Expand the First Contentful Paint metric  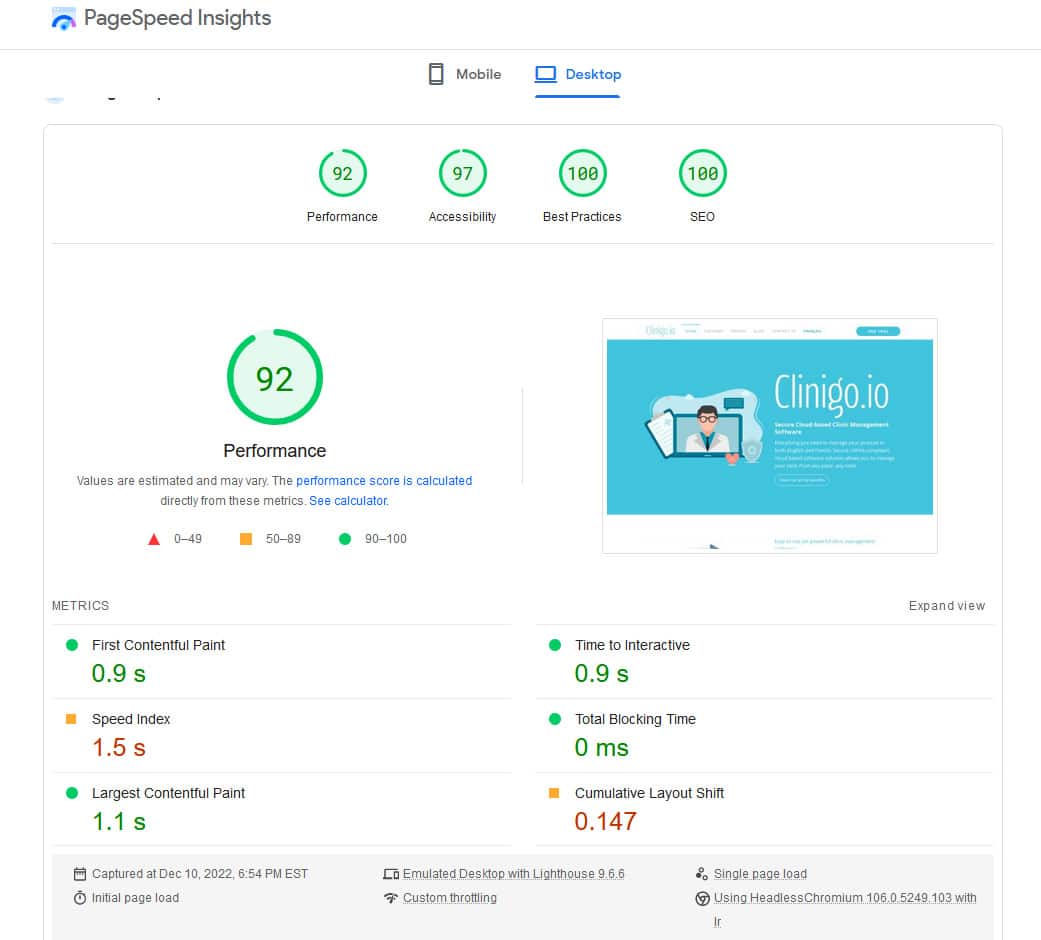(x=158, y=646)
